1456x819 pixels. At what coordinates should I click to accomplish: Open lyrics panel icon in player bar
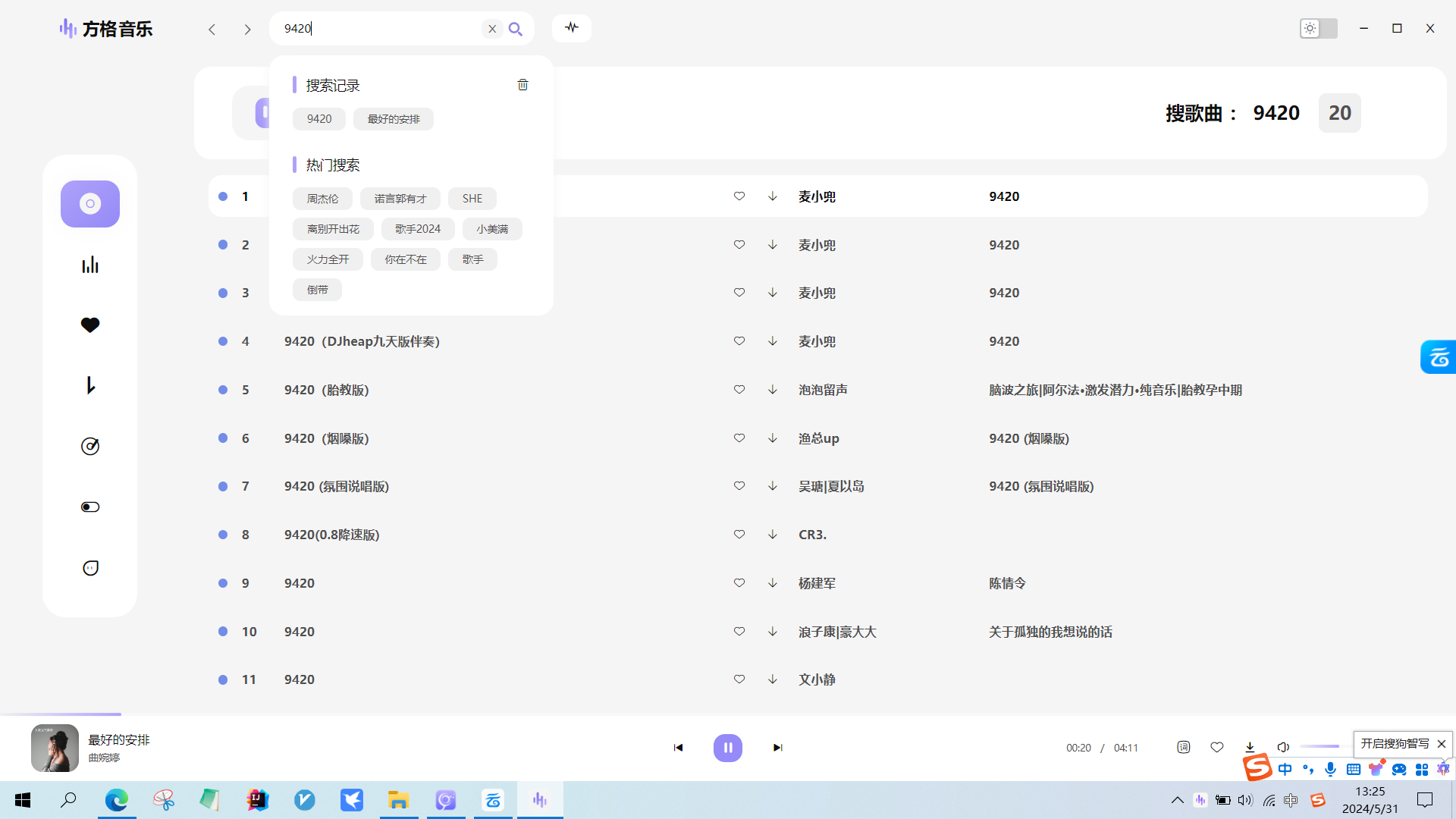[x=1183, y=747]
